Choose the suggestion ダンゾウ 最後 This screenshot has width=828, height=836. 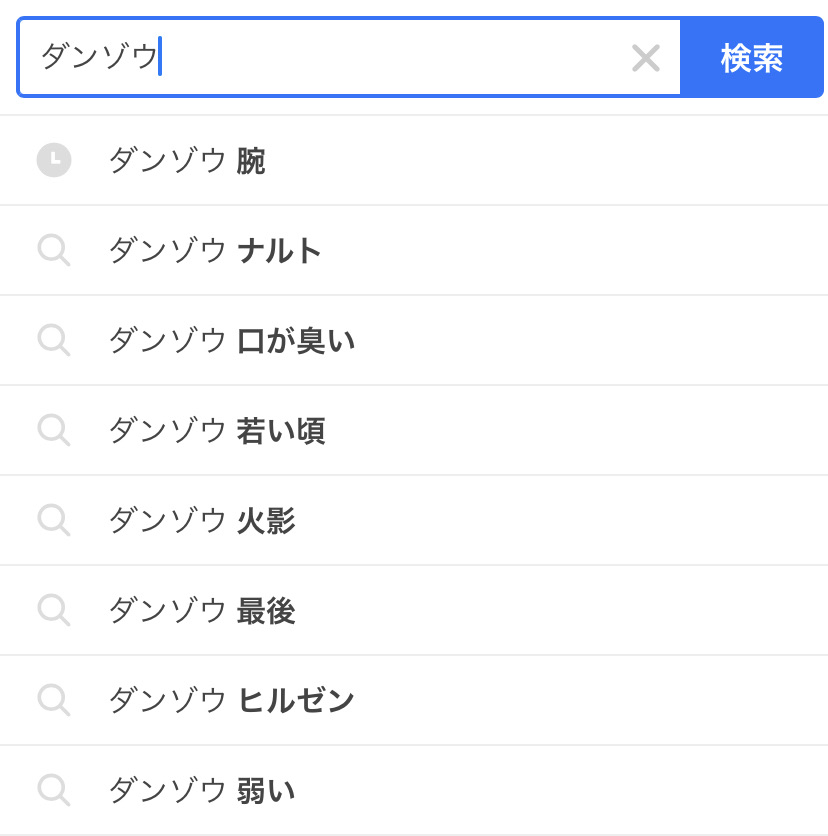coord(202,611)
